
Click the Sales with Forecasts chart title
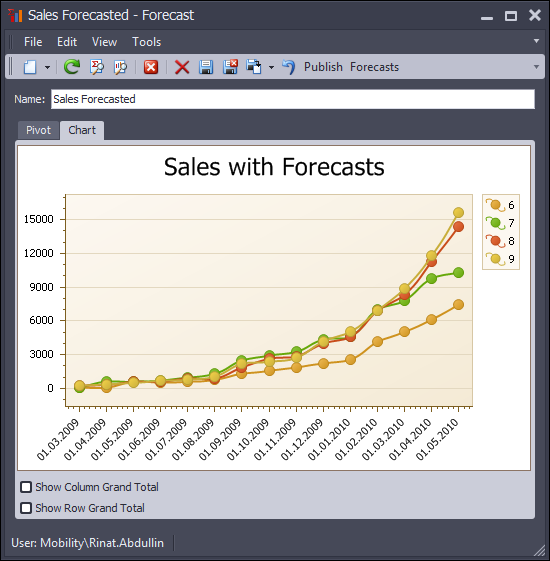pos(274,167)
